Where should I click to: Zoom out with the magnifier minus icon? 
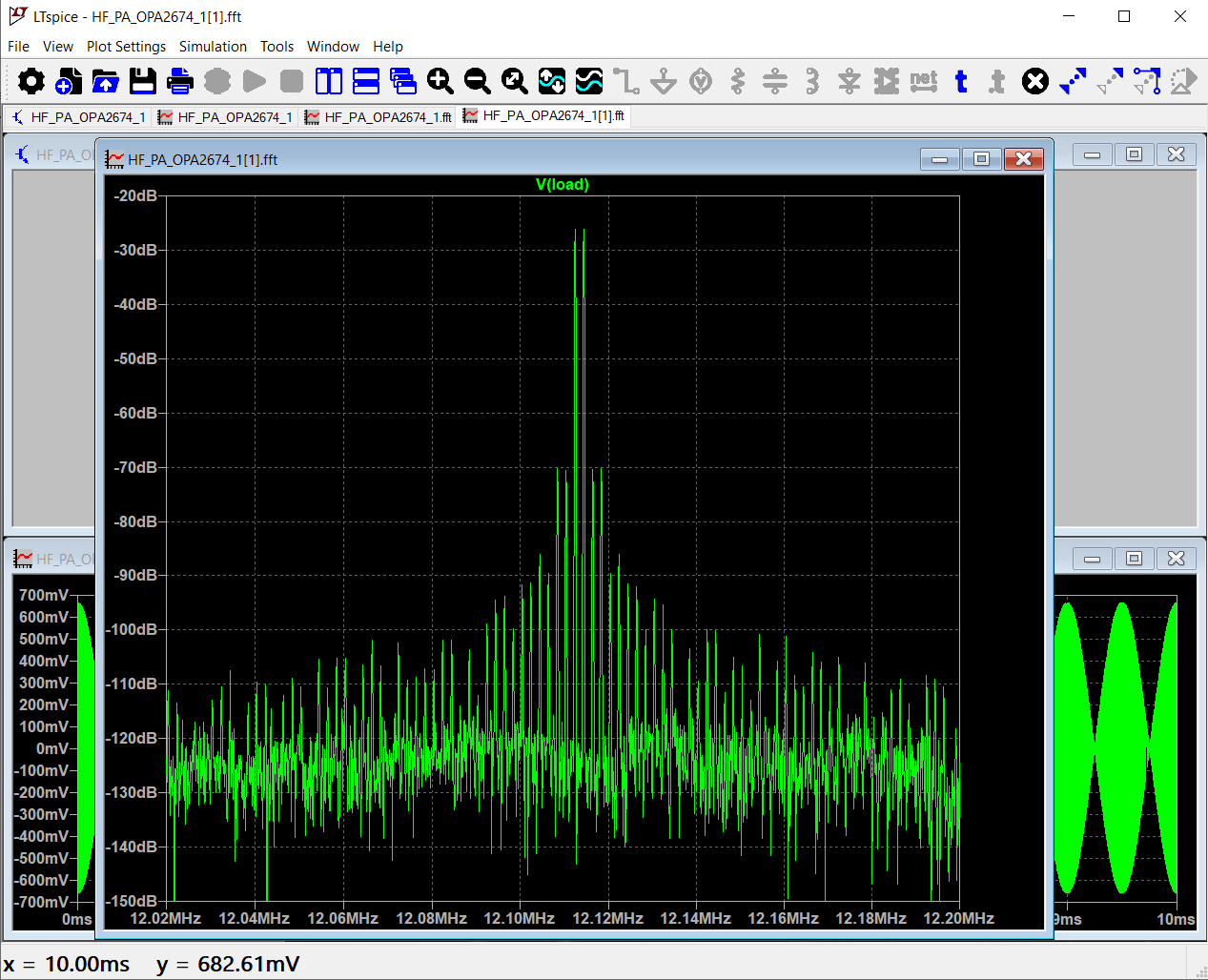[478, 82]
